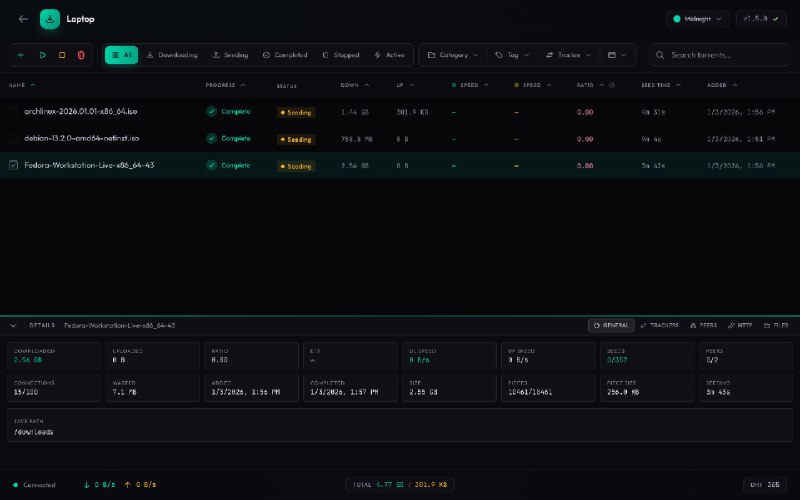Switch to HTTP details tab
The width and height of the screenshot is (800, 500).
[x=740, y=326]
